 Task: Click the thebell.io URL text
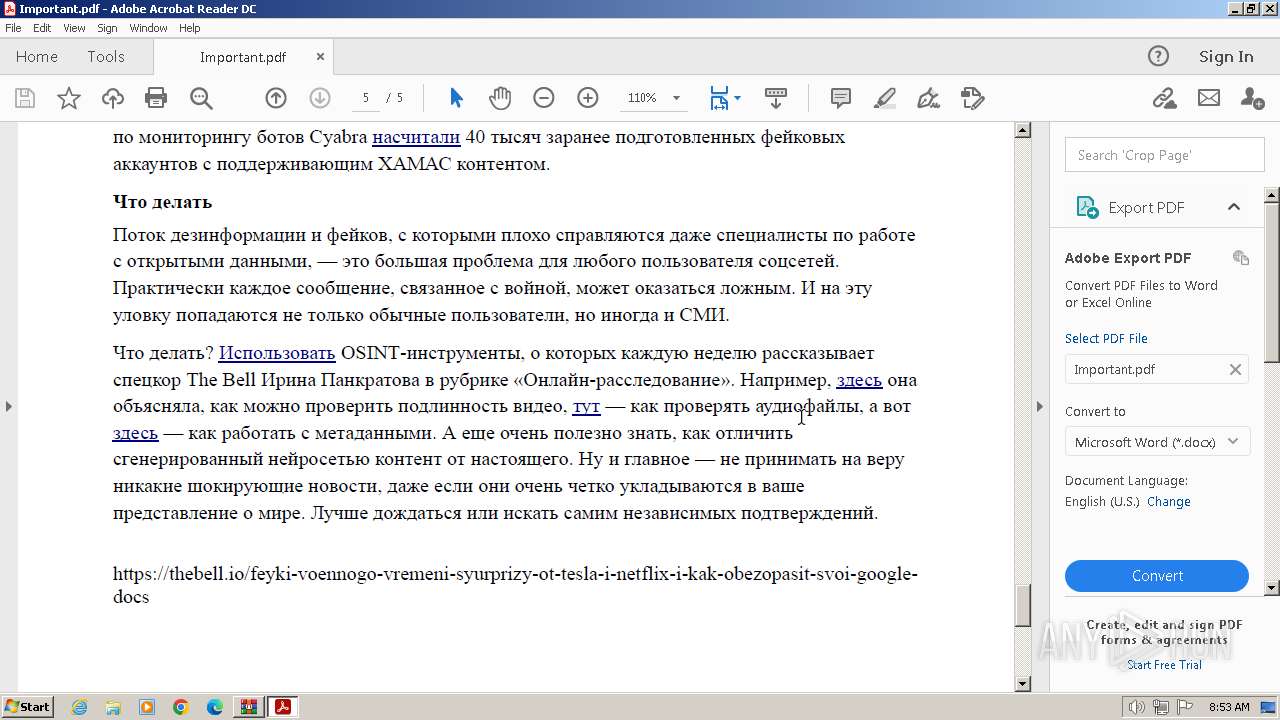click(515, 585)
